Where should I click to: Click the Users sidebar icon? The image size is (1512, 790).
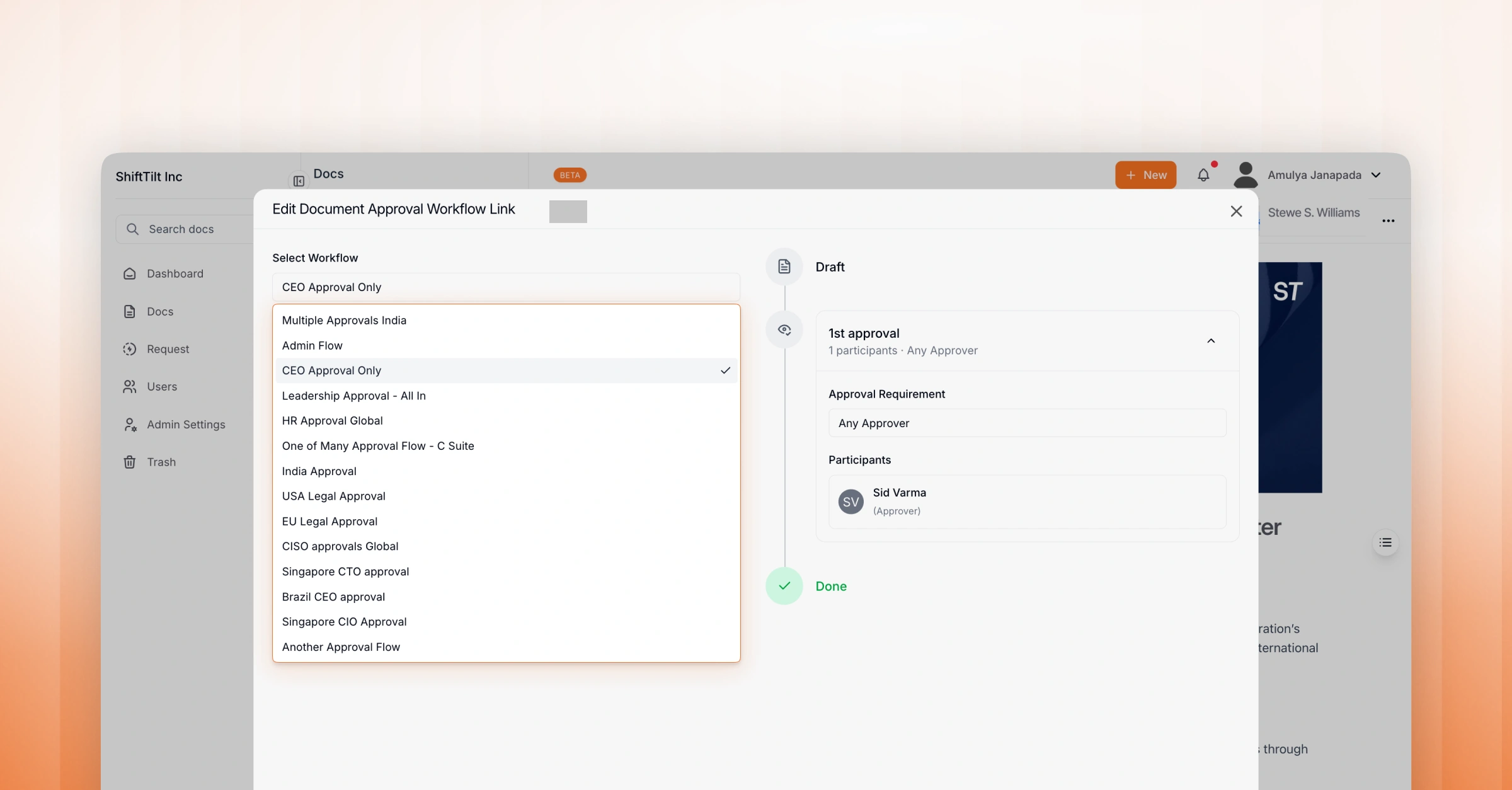130,386
